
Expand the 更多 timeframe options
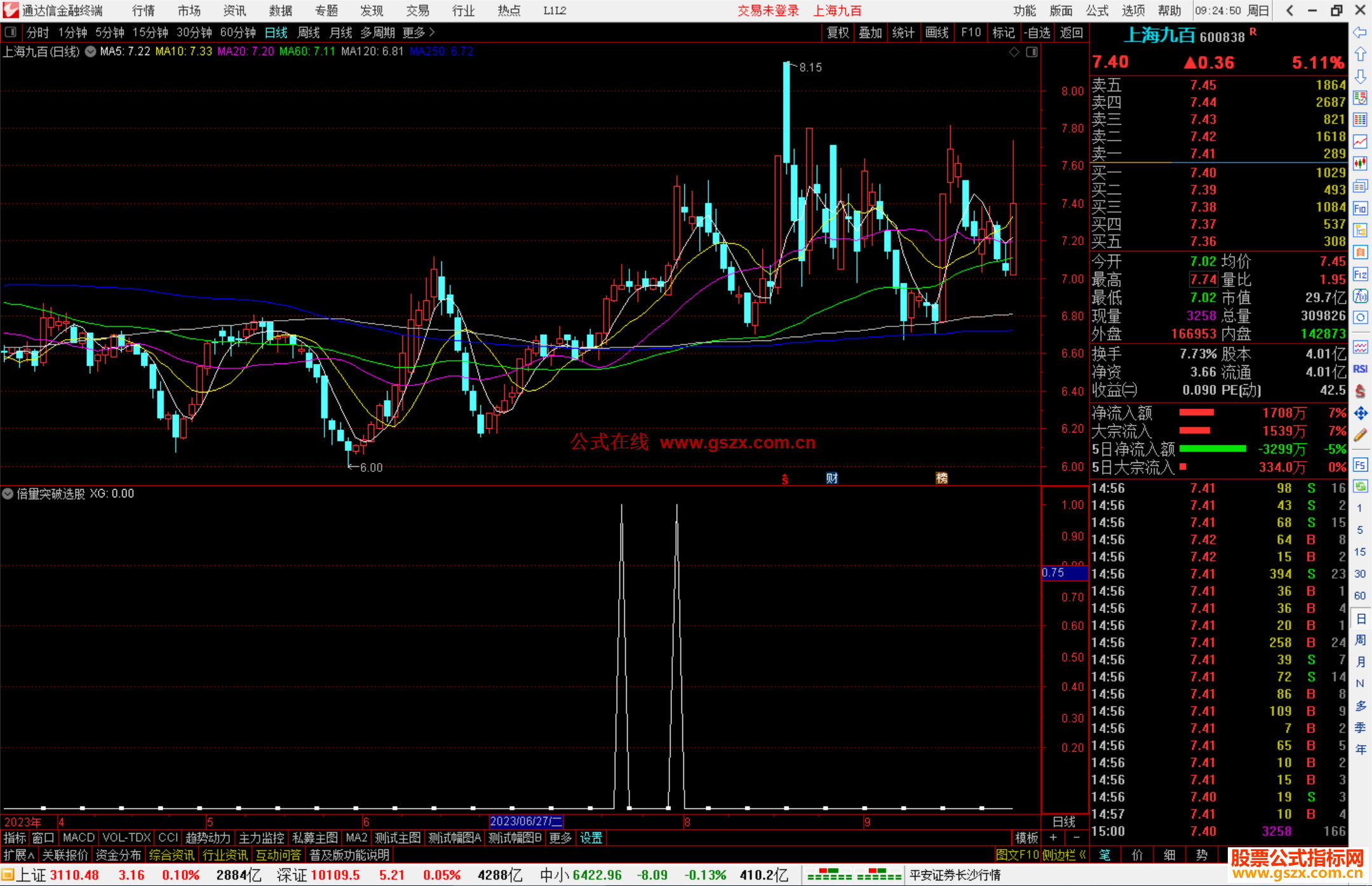(x=419, y=32)
